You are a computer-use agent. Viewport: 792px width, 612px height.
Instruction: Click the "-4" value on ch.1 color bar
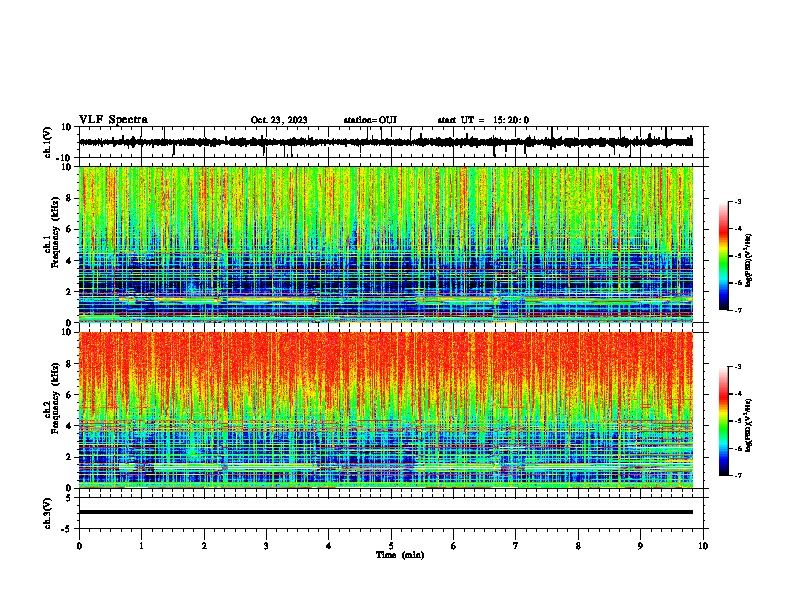[737, 229]
